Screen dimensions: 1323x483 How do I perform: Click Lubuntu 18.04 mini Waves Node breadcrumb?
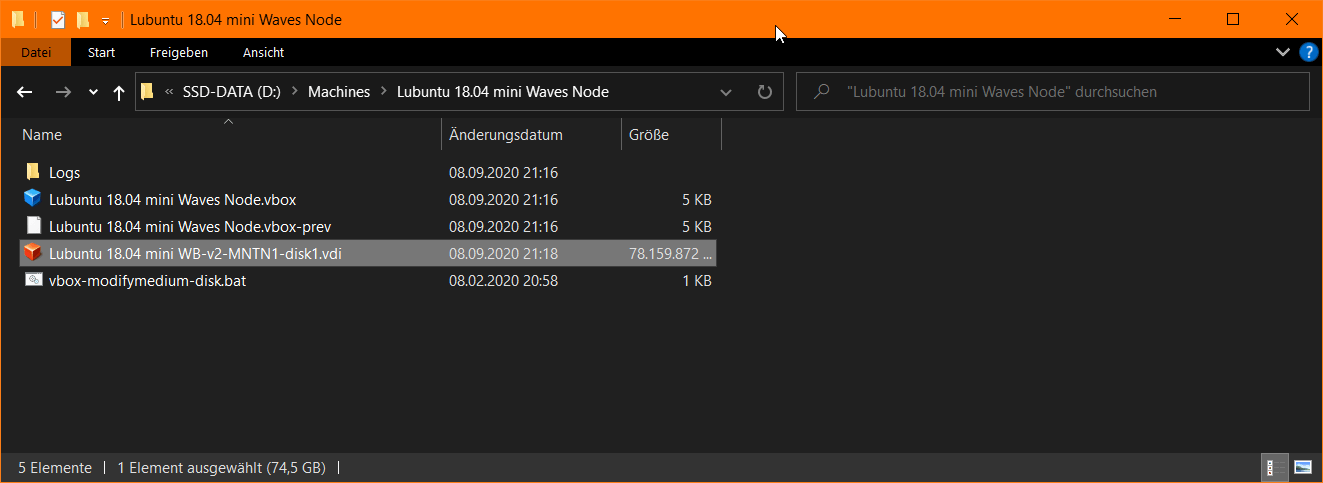[503, 92]
